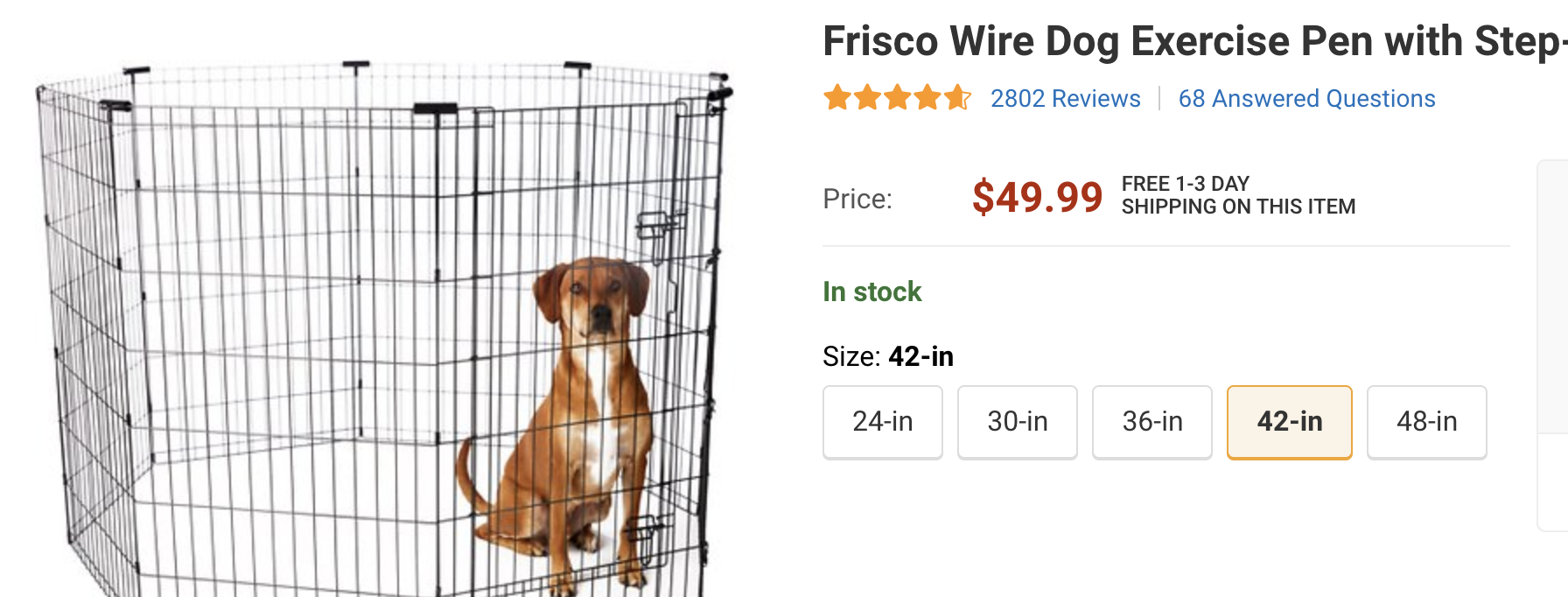Click the $49.99 price
This screenshot has width=1568, height=597.
(1037, 197)
